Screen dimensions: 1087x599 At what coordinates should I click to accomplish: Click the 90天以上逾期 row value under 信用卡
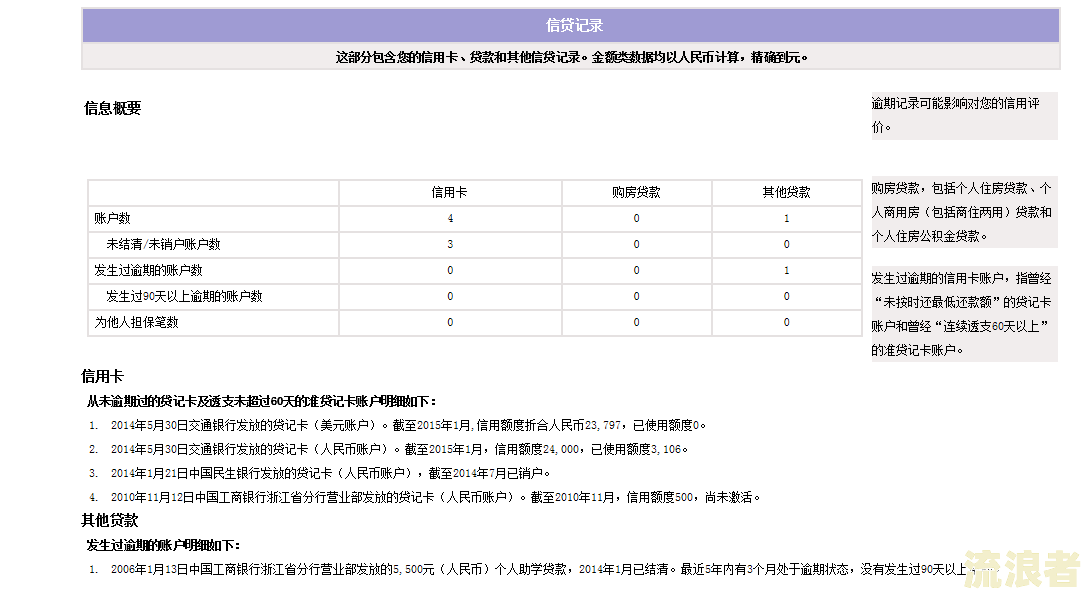pyautogui.click(x=450, y=296)
